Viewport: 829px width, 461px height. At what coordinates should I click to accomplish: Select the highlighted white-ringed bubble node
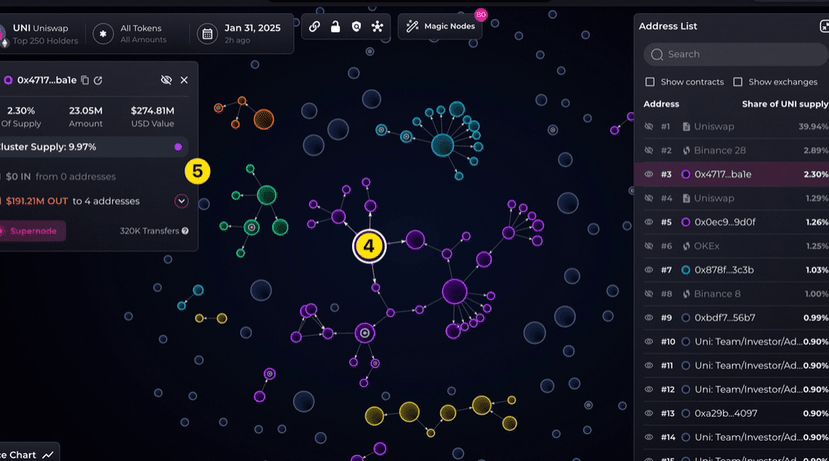[x=369, y=246]
